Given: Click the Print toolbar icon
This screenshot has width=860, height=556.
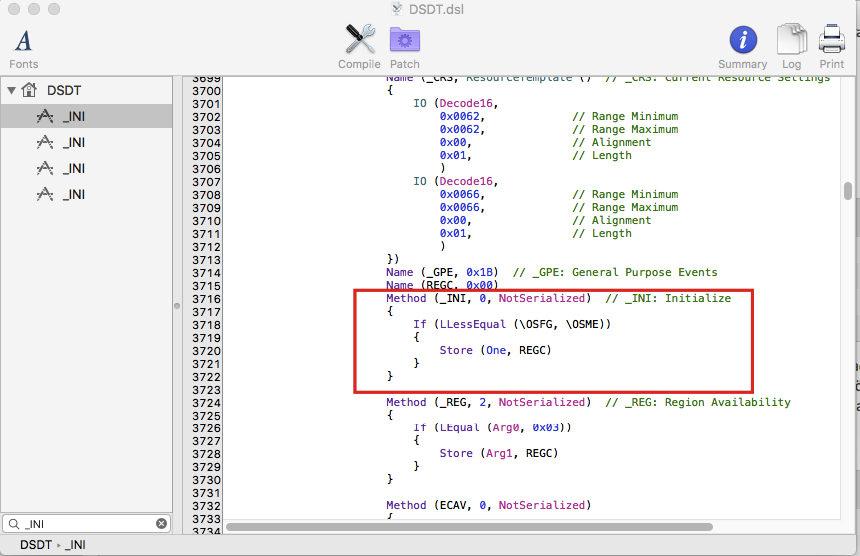Looking at the screenshot, I should pos(831,41).
